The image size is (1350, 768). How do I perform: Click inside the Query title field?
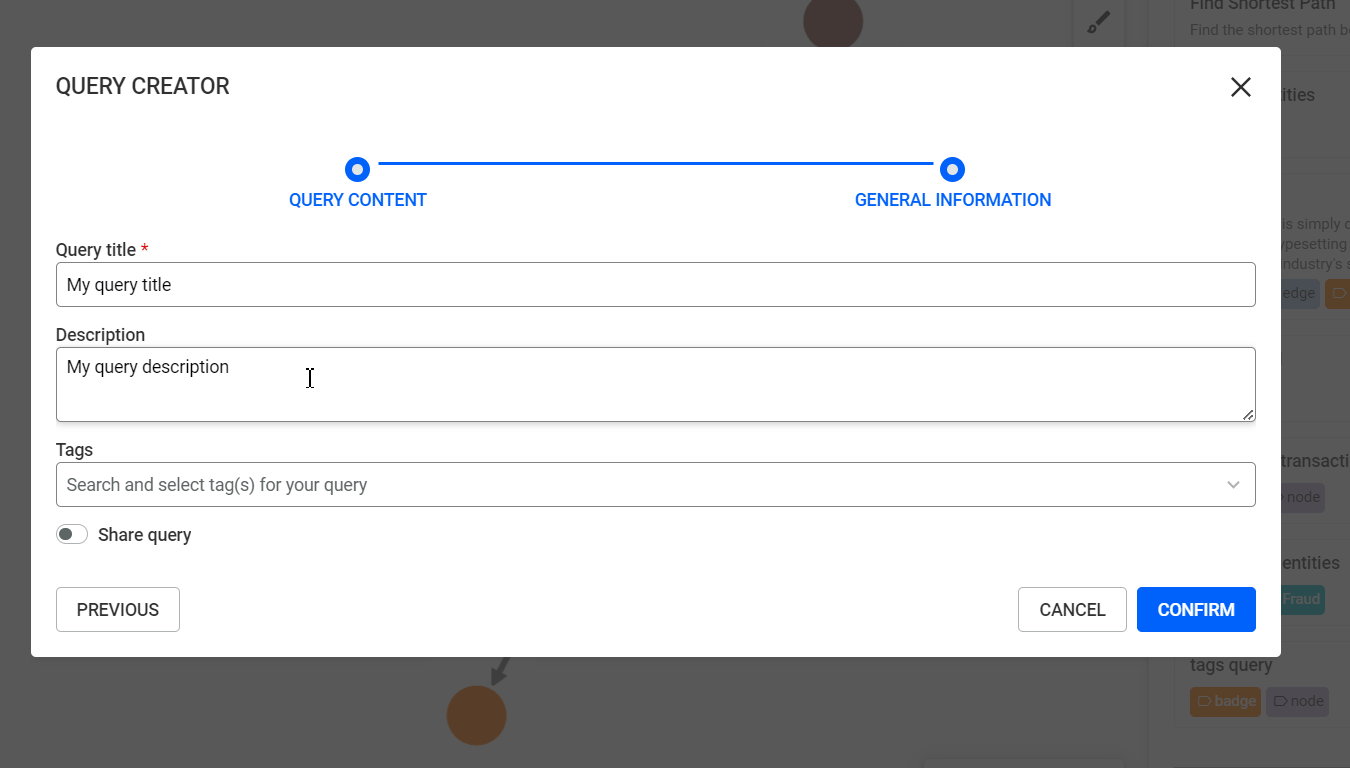point(656,284)
